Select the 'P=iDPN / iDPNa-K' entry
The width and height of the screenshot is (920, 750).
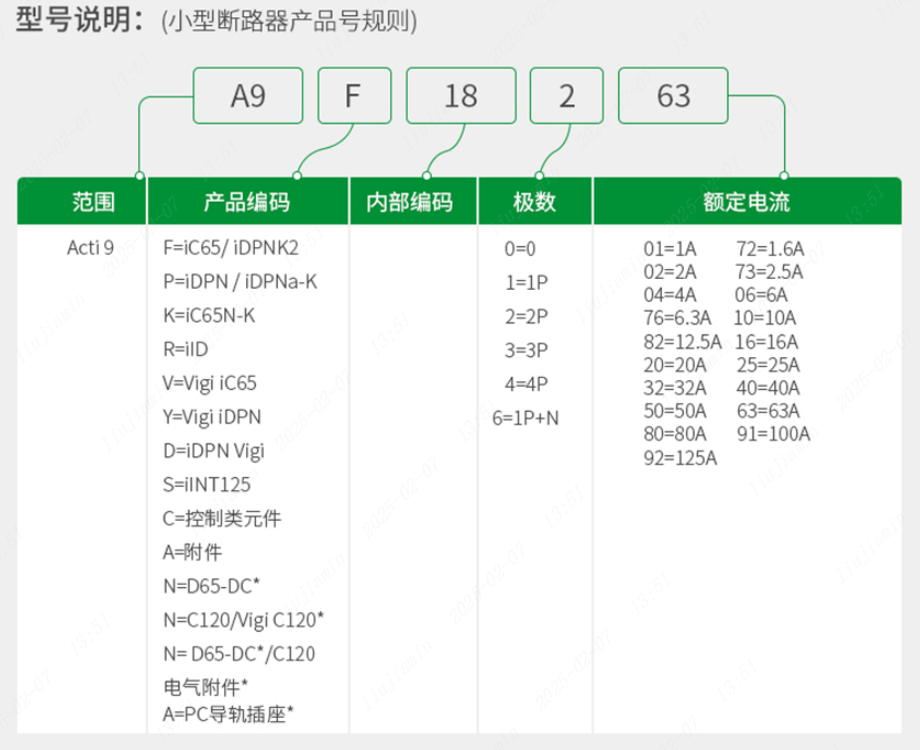coord(240,282)
